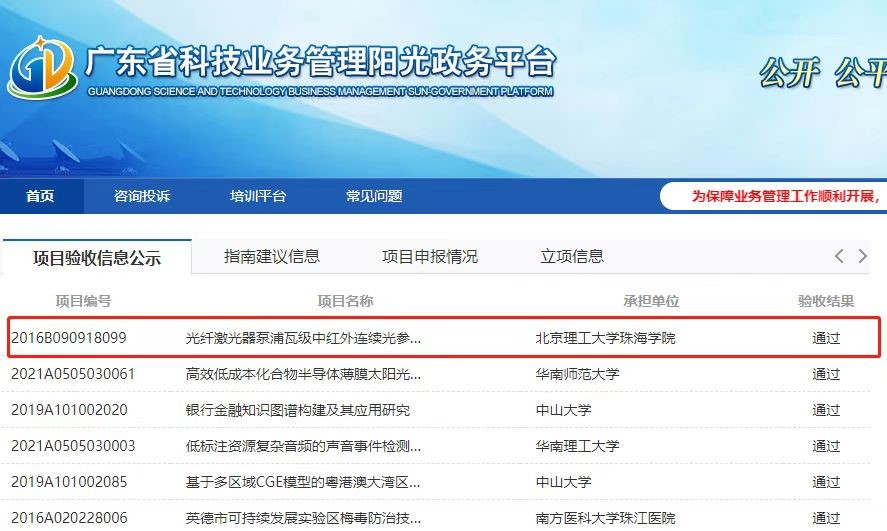Switch to the 立项信息 tab
The image size is (887, 531).
coord(572,256)
